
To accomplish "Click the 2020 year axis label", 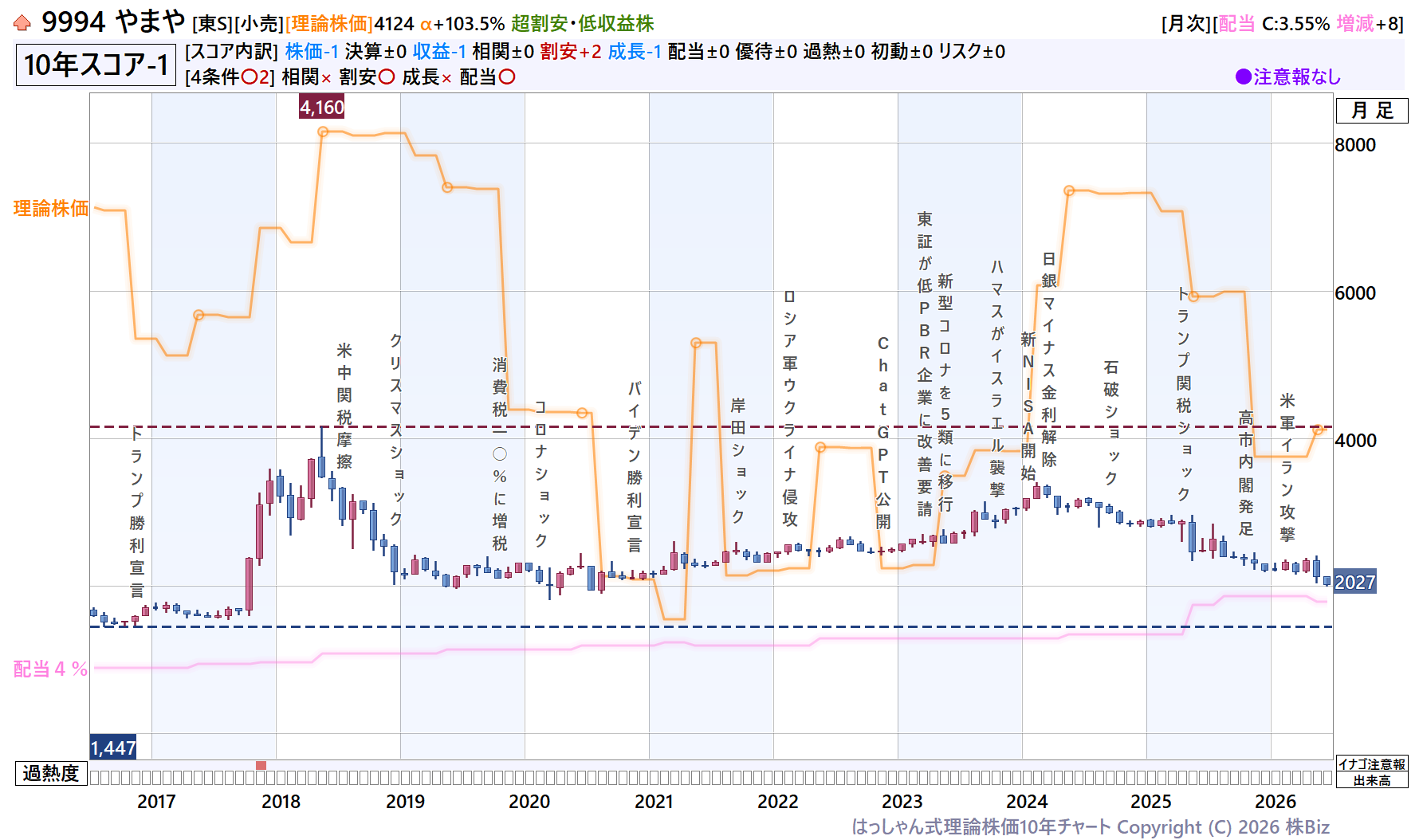I will 529,802.
